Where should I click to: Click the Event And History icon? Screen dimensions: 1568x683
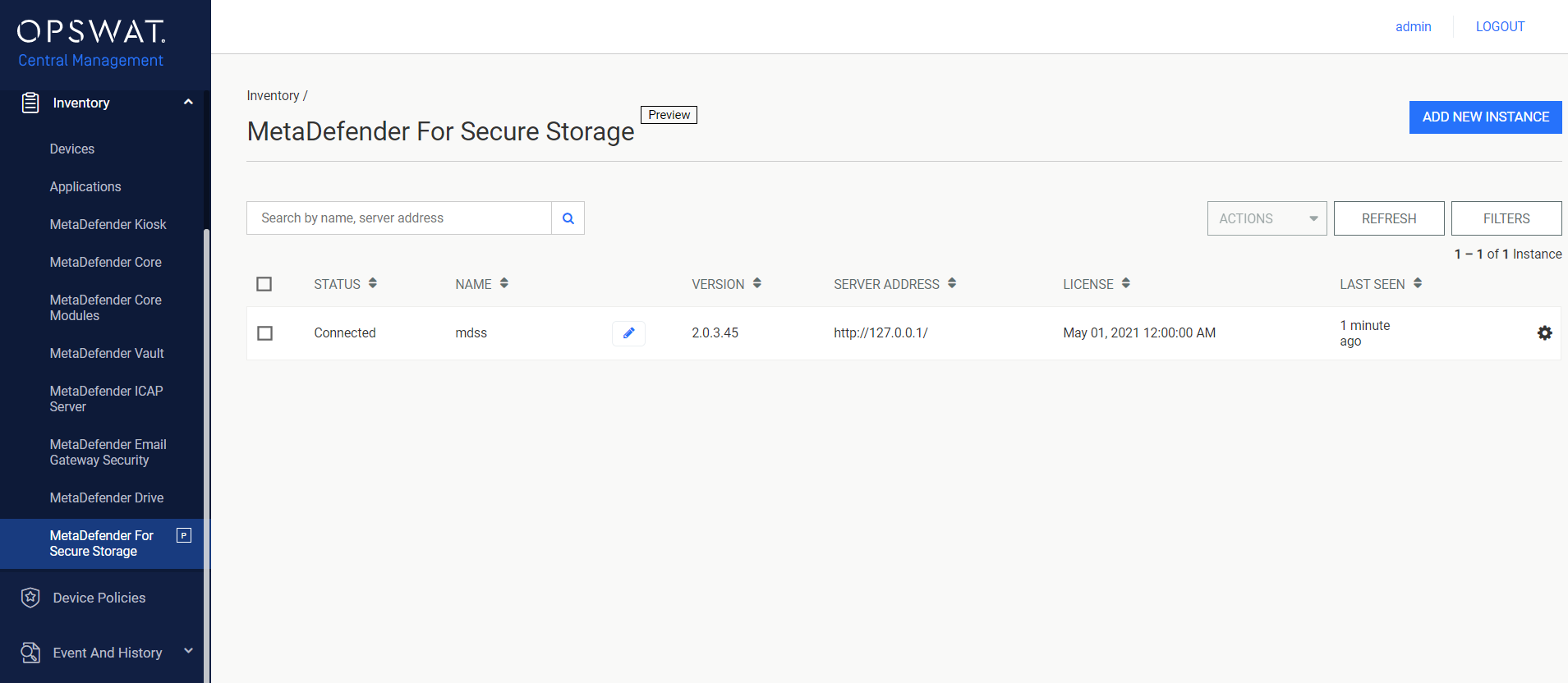(30, 653)
